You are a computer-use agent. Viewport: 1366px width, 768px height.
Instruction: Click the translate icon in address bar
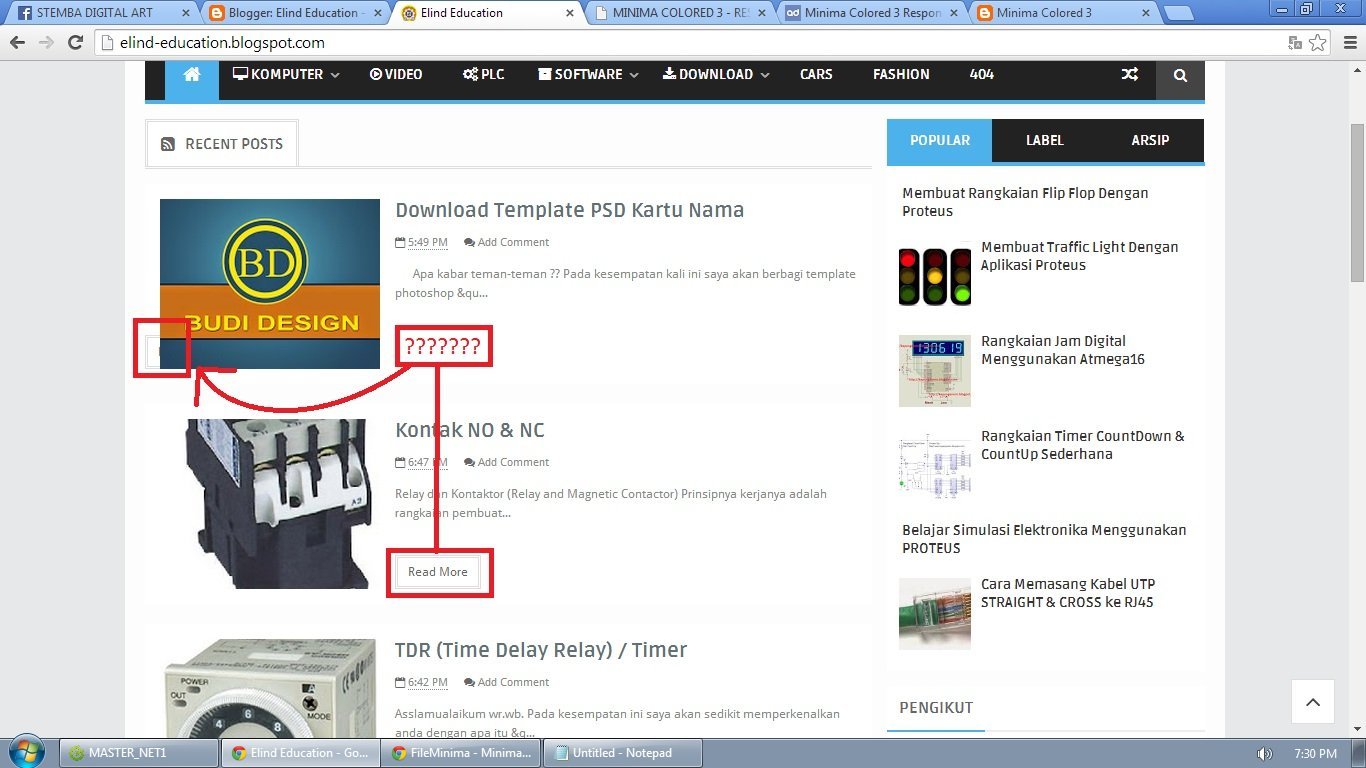1295,43
